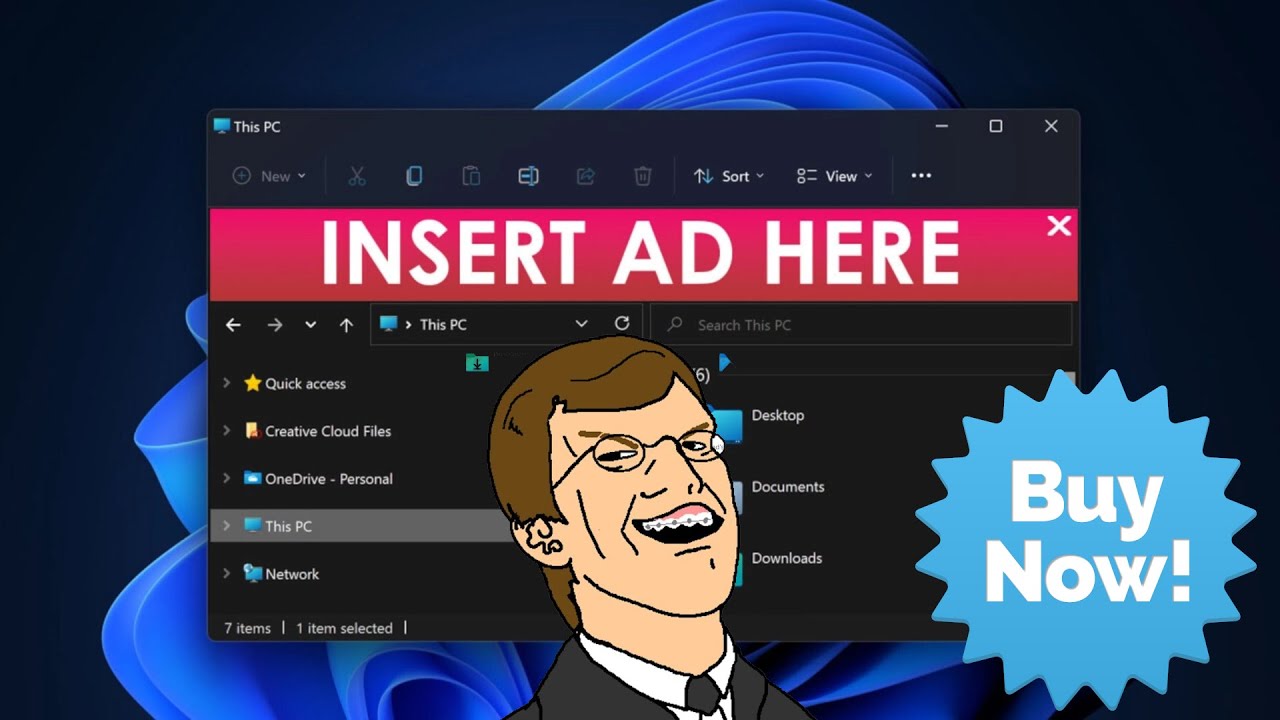The height and width of the screenshot is (720, 1280).
Task: Click the back navigation arrow
Action: click(x=233, y=324)
